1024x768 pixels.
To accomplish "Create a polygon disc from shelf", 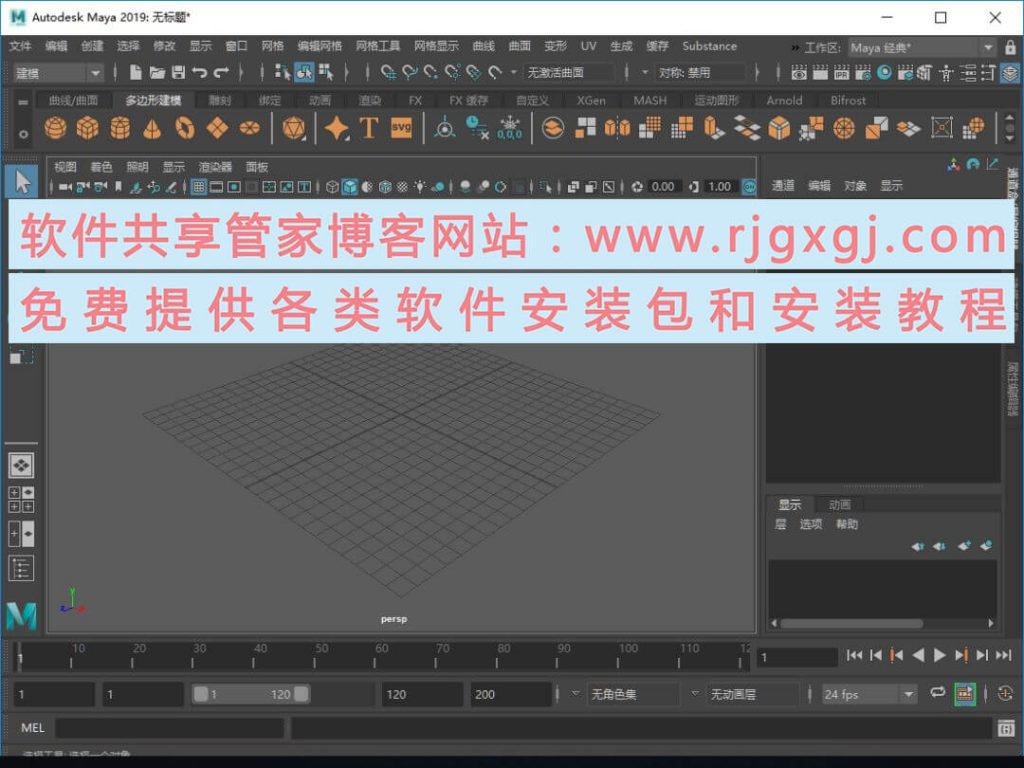I will [x=249, y=128].
